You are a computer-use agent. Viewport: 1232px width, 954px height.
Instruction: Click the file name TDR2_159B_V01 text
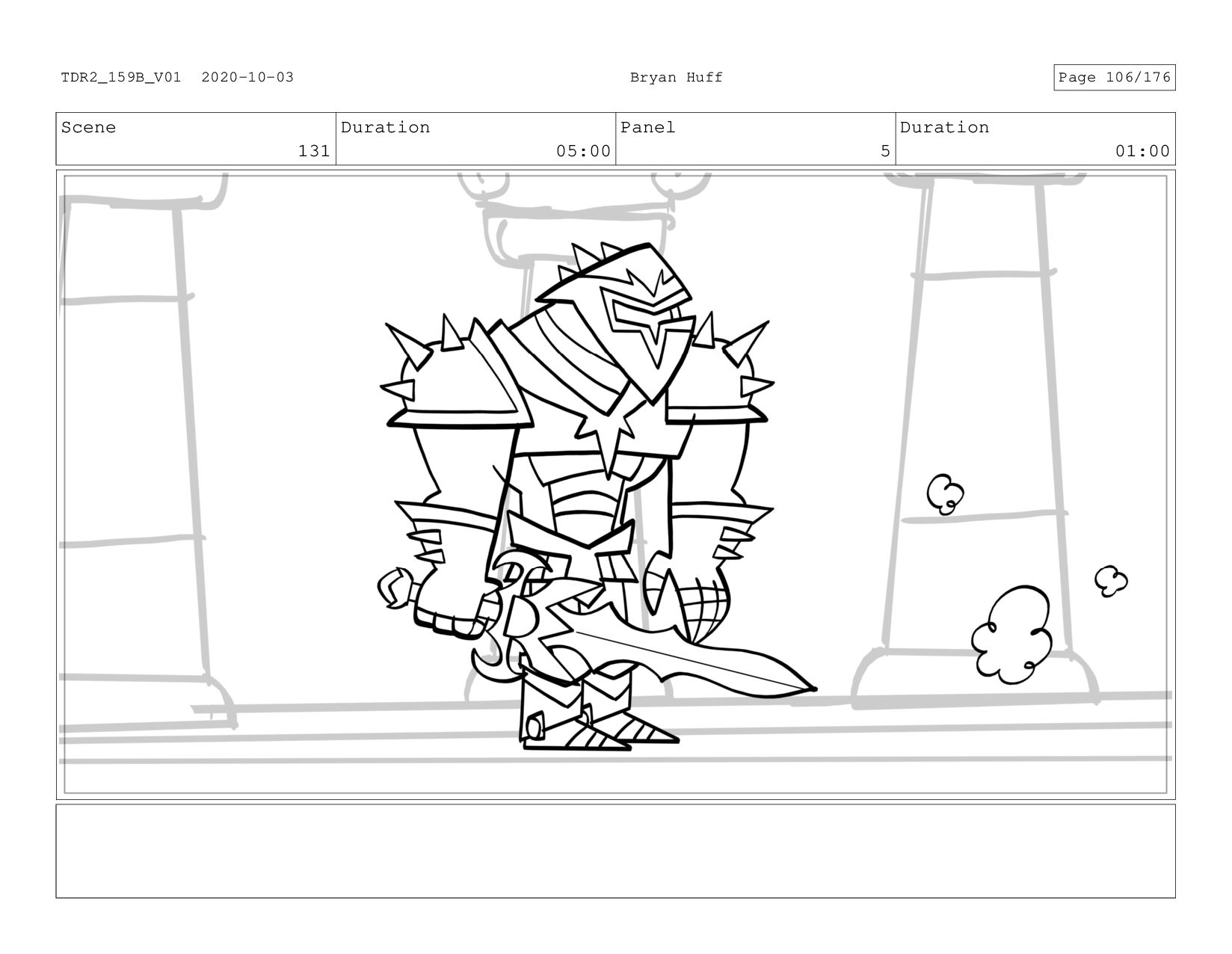tap(121, 77)
